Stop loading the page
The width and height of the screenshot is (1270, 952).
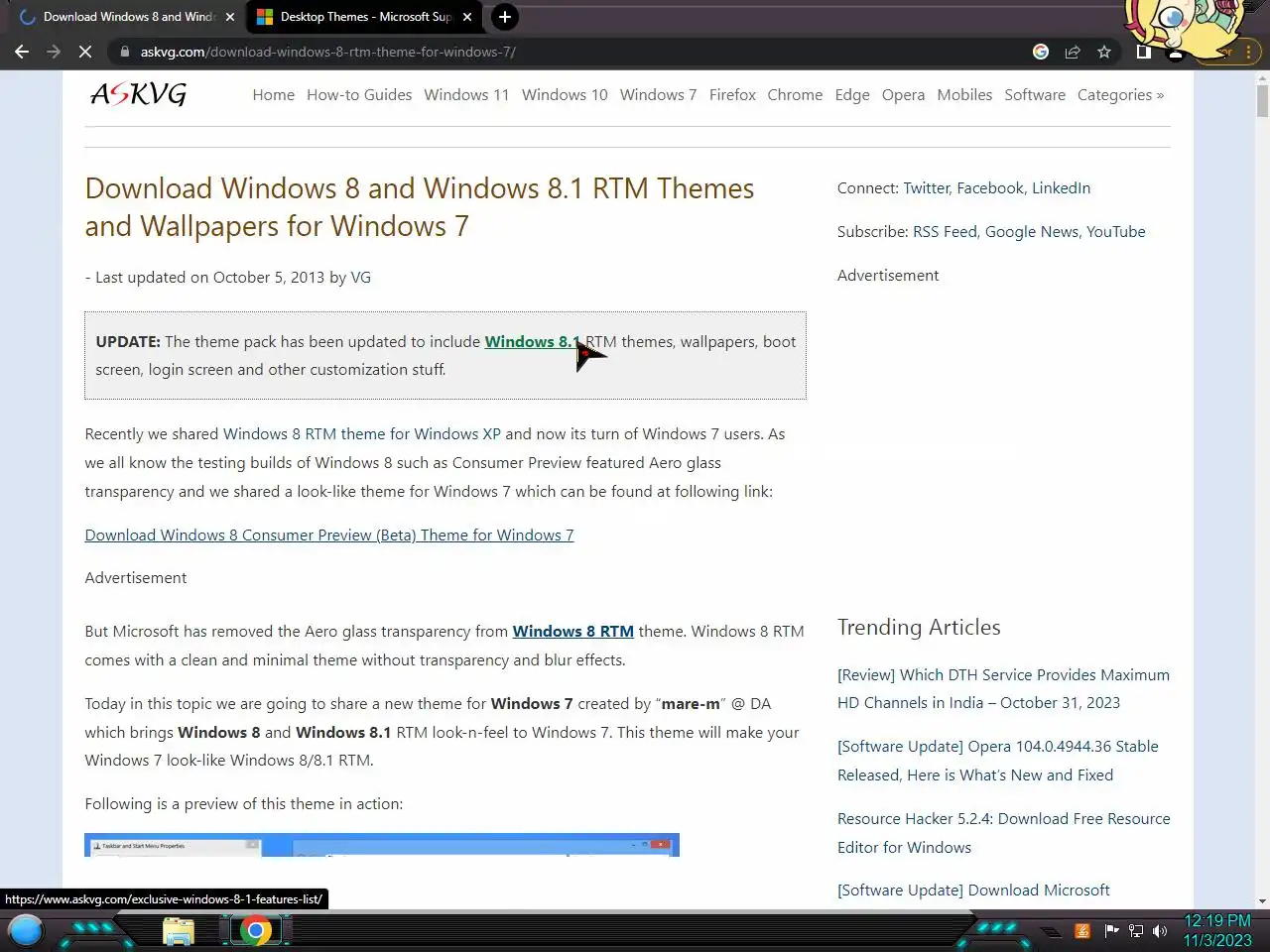pos(85,52)
